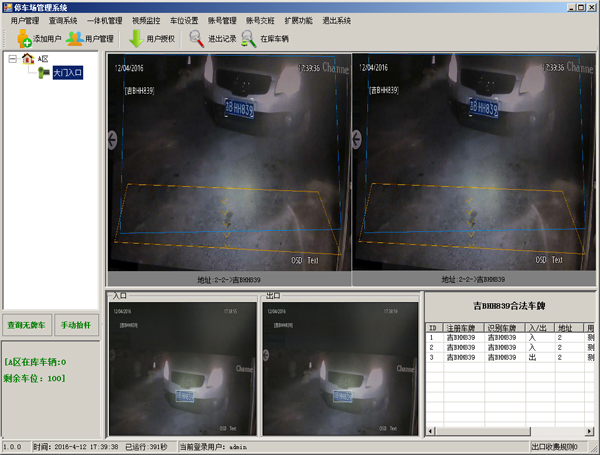Maximize the 停车场管理系统 window

coord(581,7)
